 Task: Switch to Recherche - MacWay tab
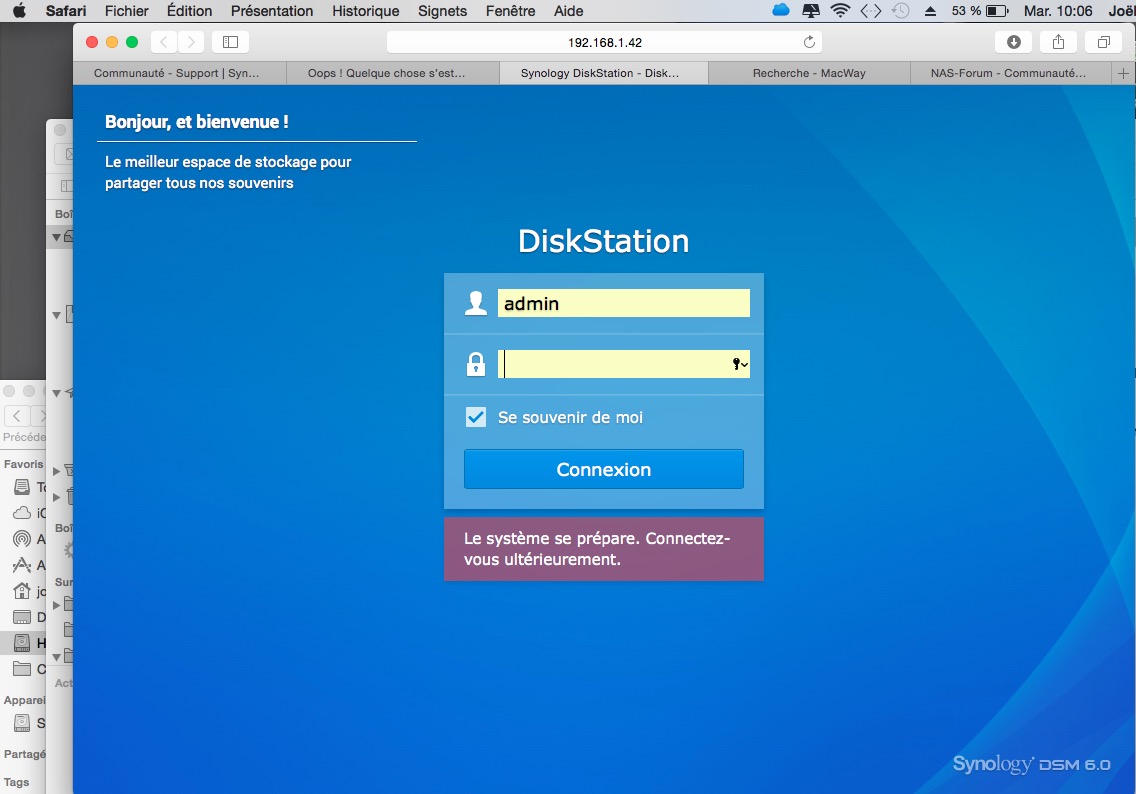[809, 73]
